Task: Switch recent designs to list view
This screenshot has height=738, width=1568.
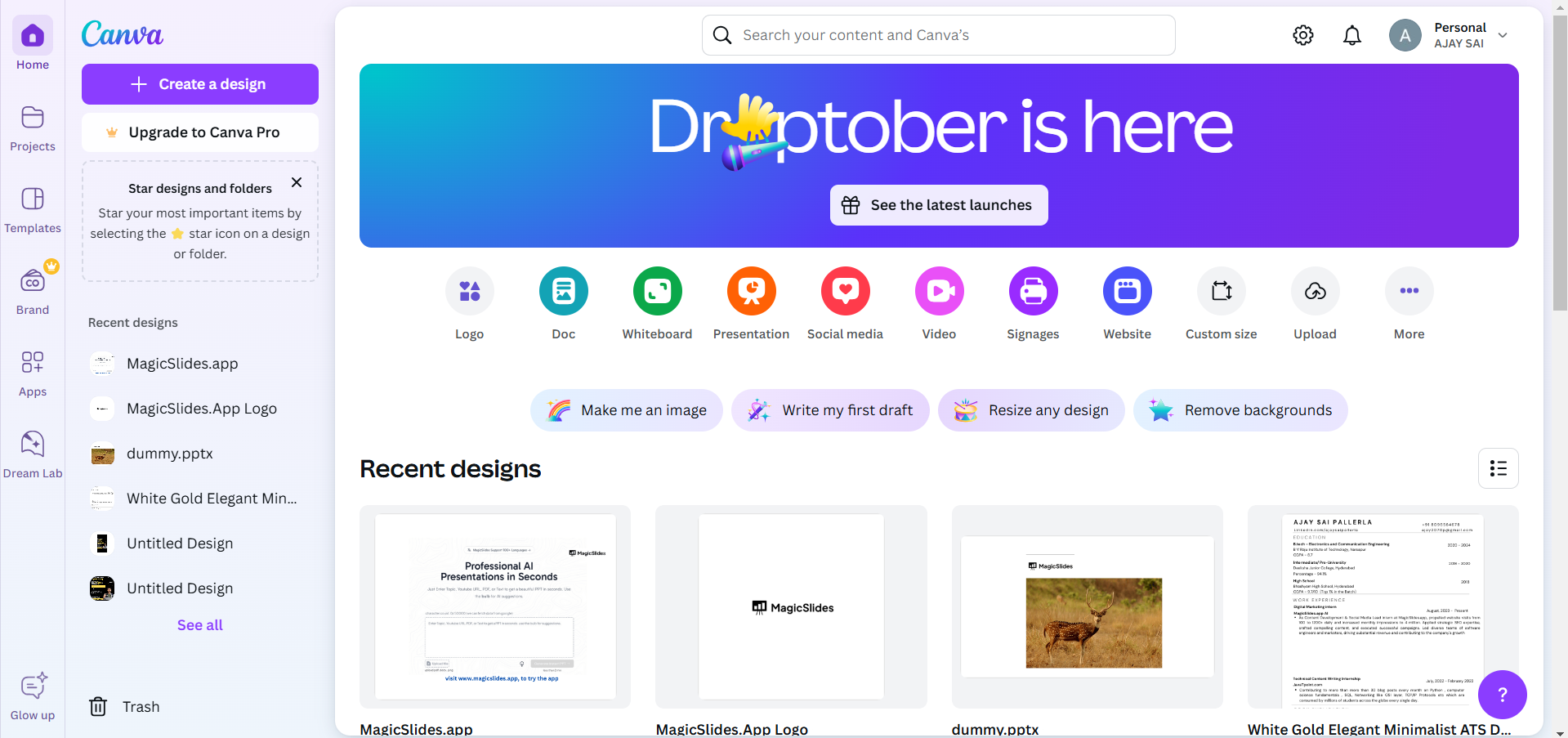Action: (1499, 468)
